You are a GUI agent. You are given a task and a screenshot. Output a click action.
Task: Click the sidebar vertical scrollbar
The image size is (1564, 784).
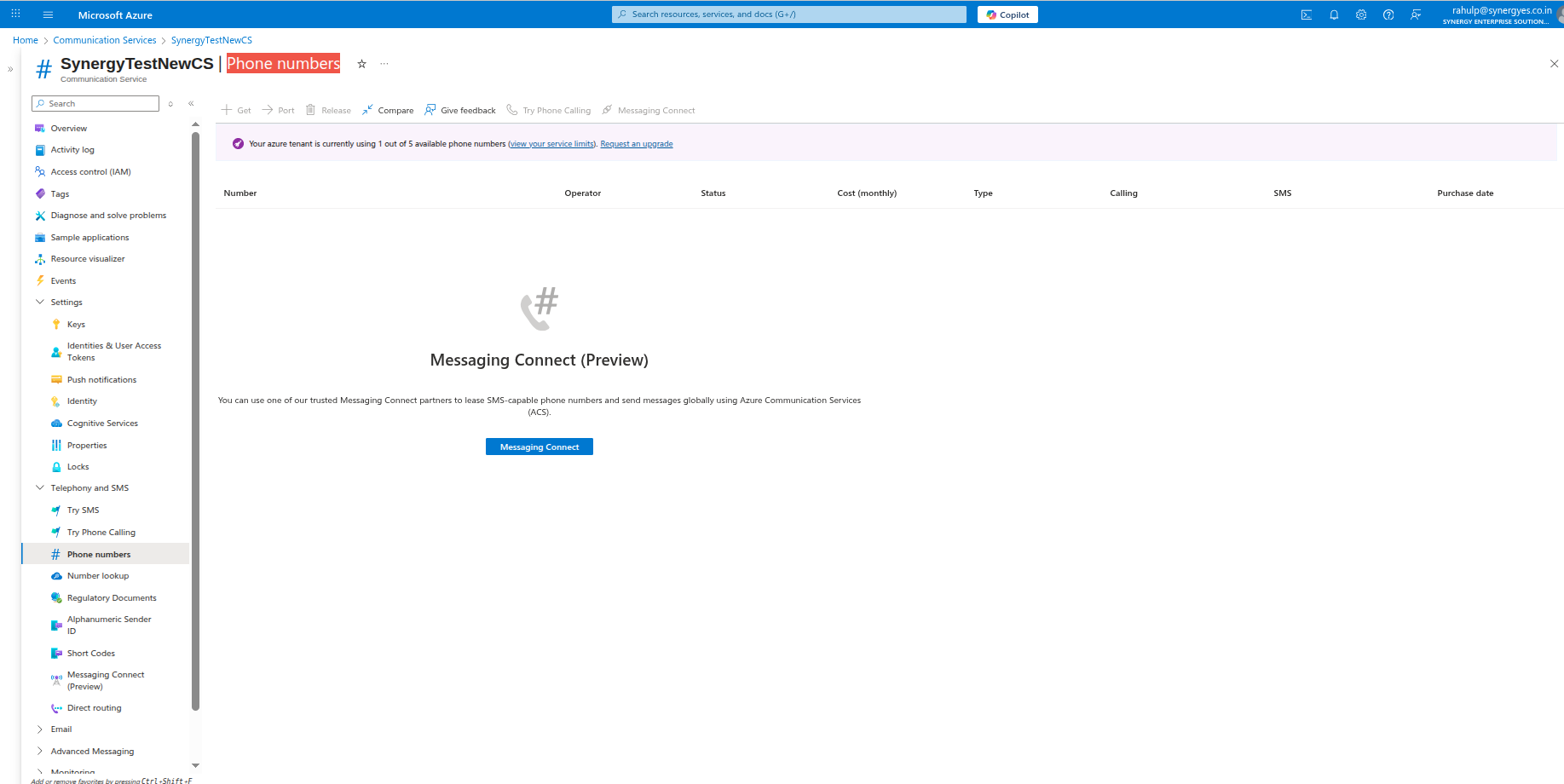pyautogui.click(x=195, y=422)
